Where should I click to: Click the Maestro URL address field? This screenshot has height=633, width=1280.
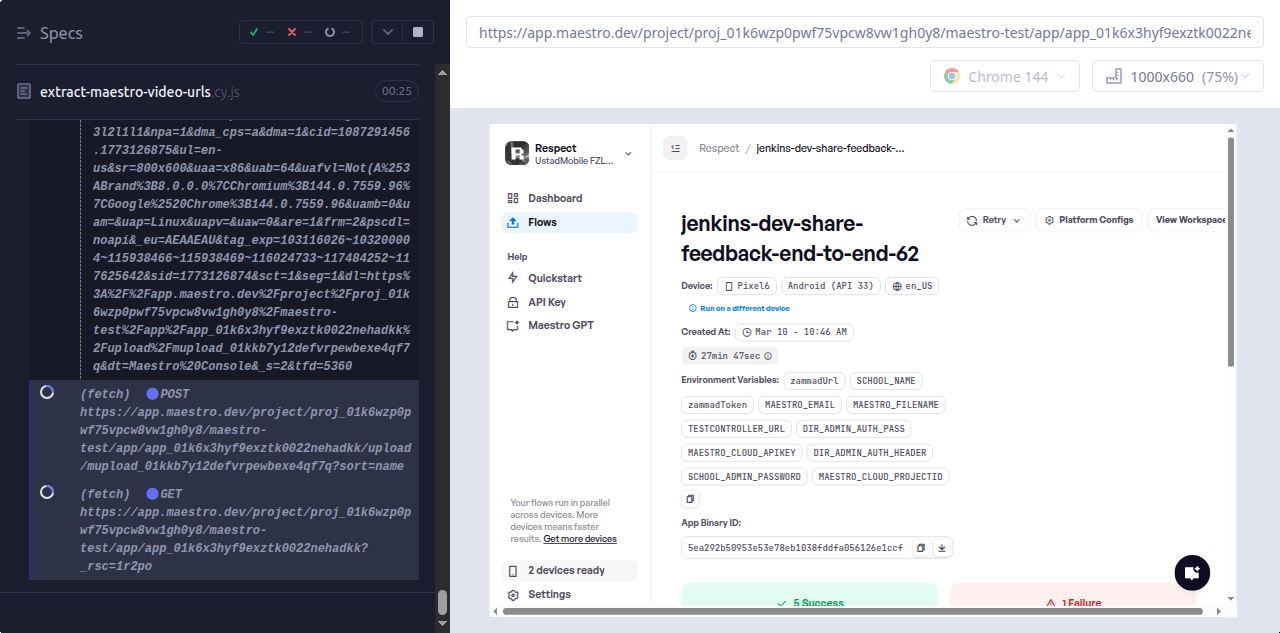[x=864, y=32]
